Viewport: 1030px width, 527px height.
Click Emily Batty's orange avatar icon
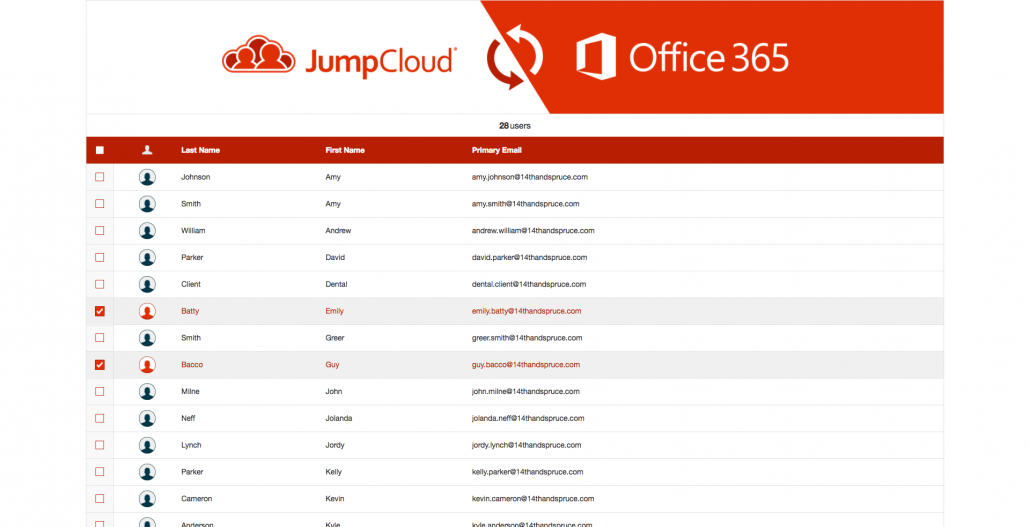click(x=147, y=311)
